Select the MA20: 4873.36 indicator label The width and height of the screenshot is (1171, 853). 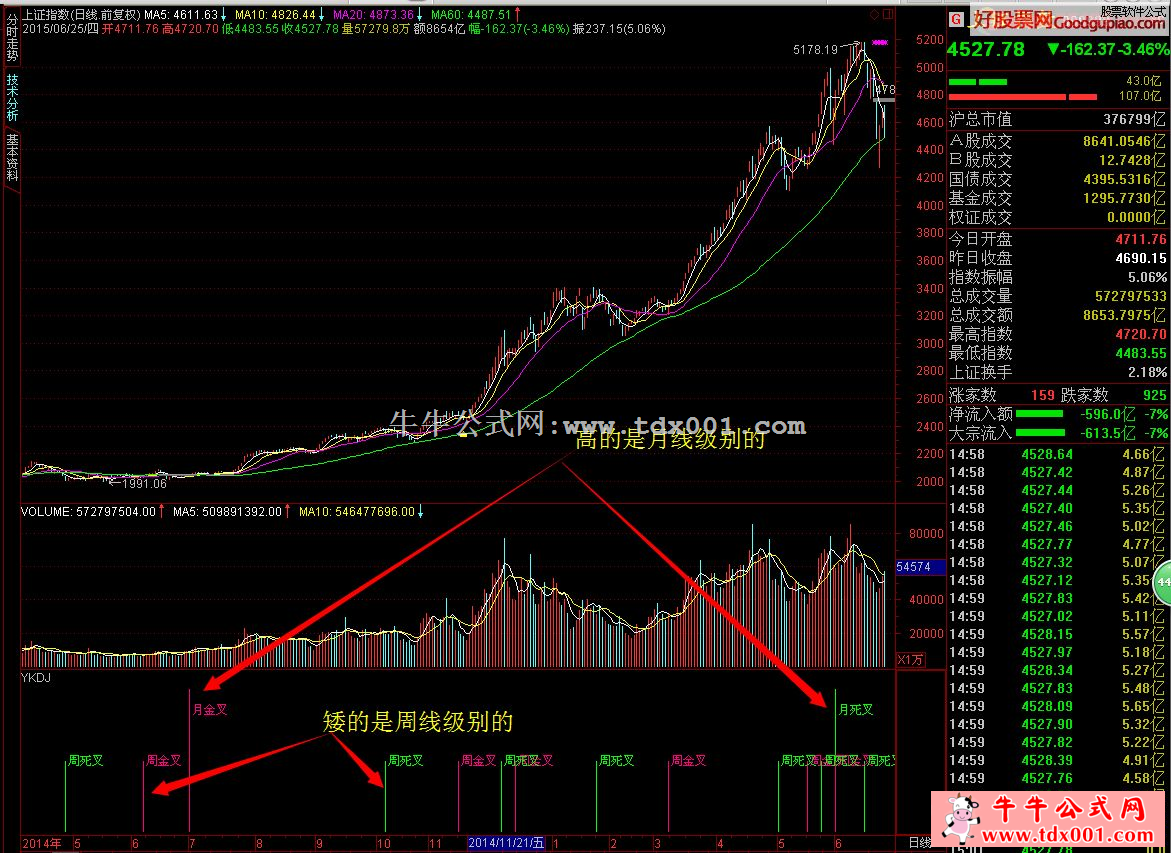pos(373,14)
